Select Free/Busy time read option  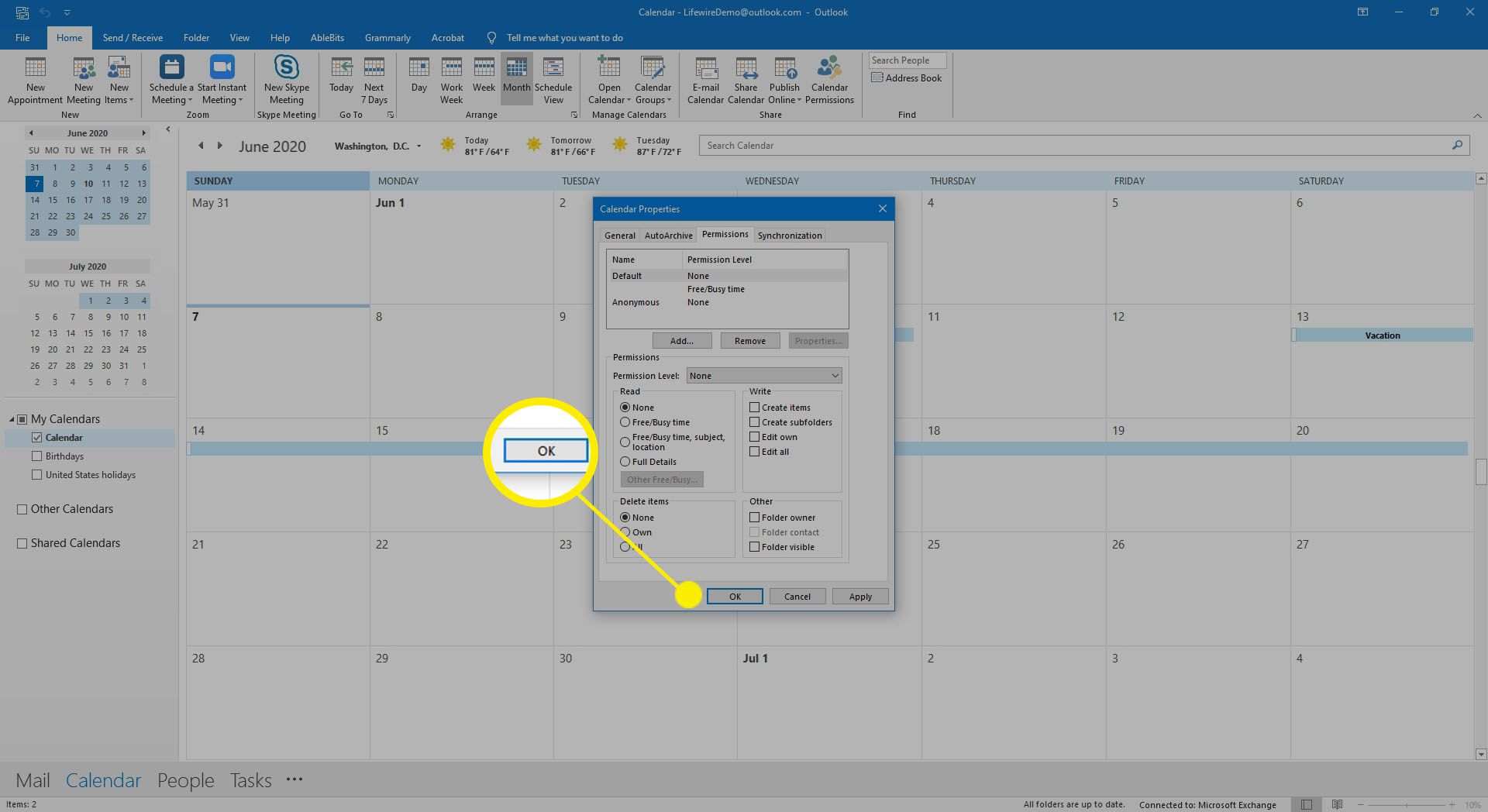(x=625, y=422)
